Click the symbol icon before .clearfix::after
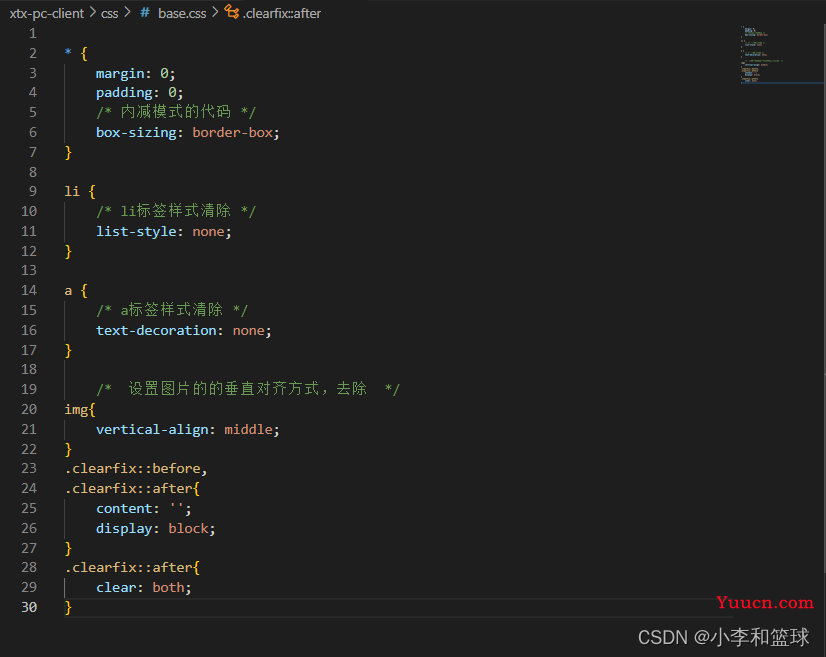Image resolution: width=826 pixels, height=657 pixels. (231, 12)
